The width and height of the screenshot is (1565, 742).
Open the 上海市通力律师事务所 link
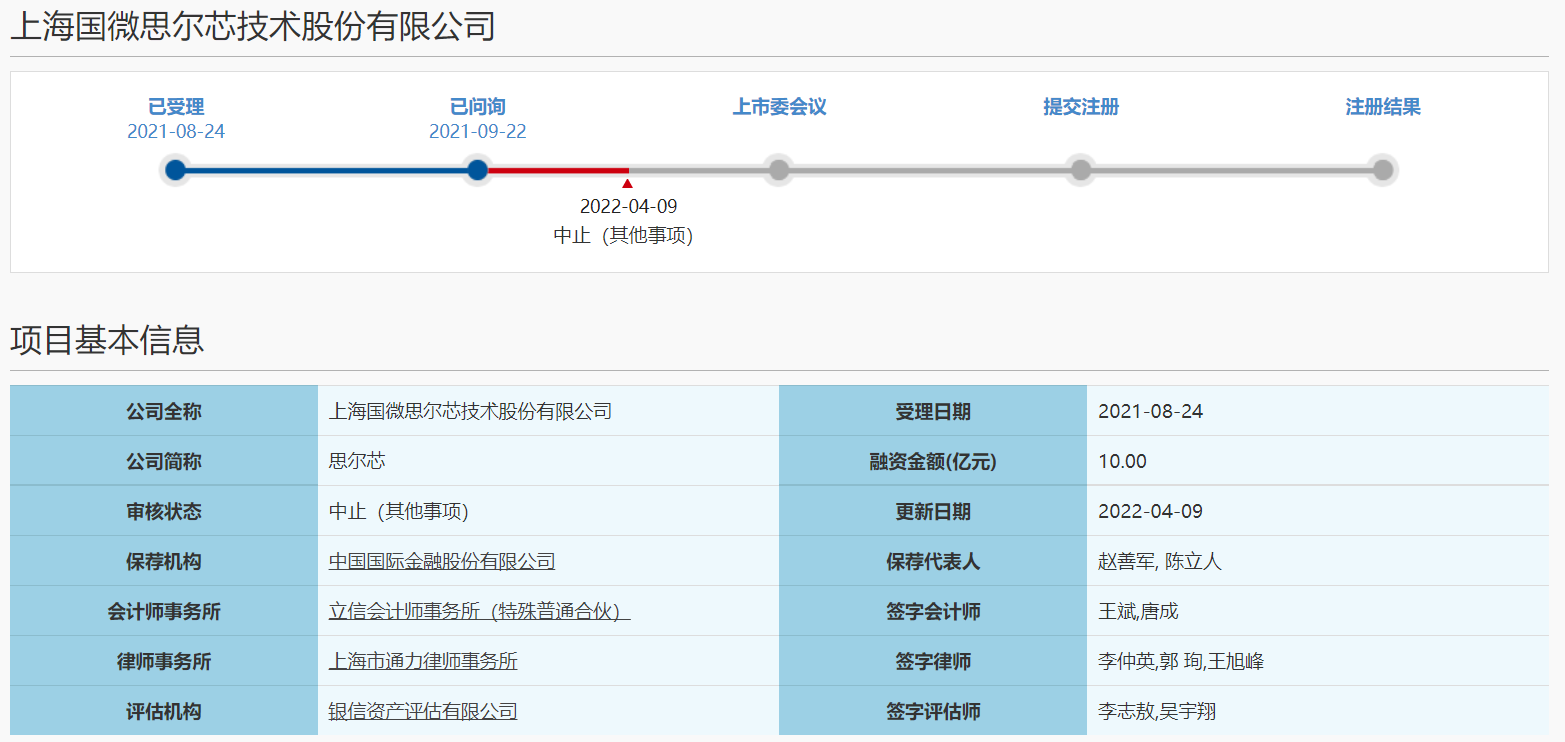[x=423, y=661]
